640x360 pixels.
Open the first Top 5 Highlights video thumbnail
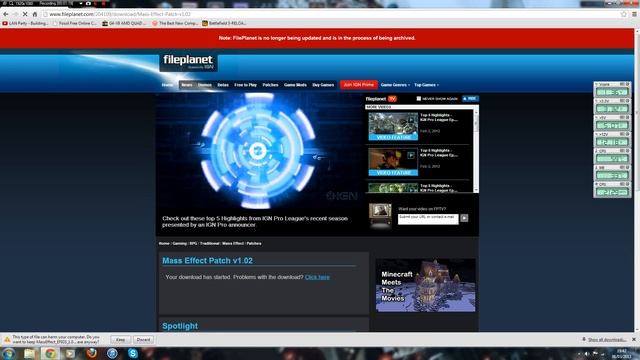393,126
